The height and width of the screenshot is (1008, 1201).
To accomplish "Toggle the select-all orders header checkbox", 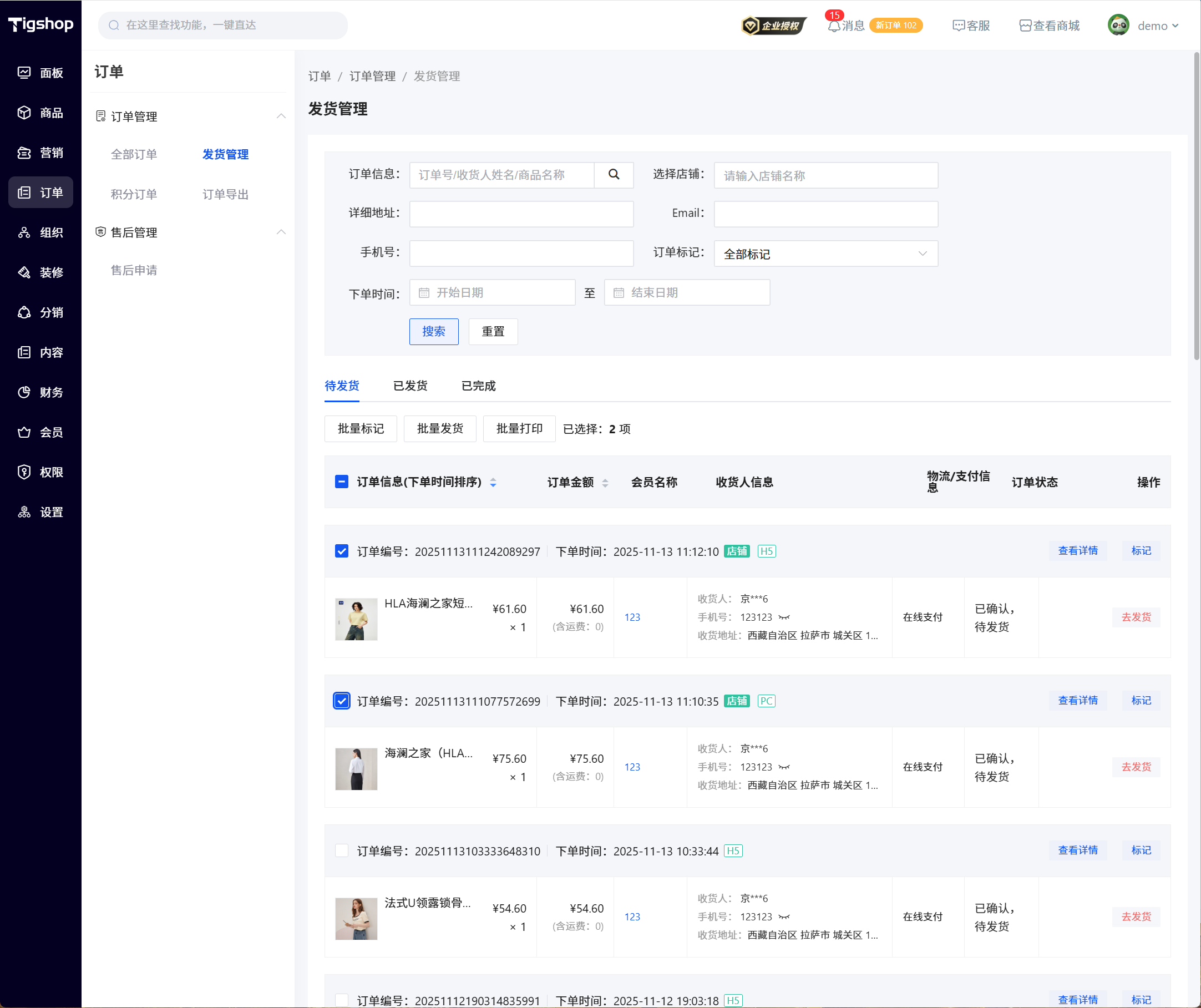I will (341, 482).
